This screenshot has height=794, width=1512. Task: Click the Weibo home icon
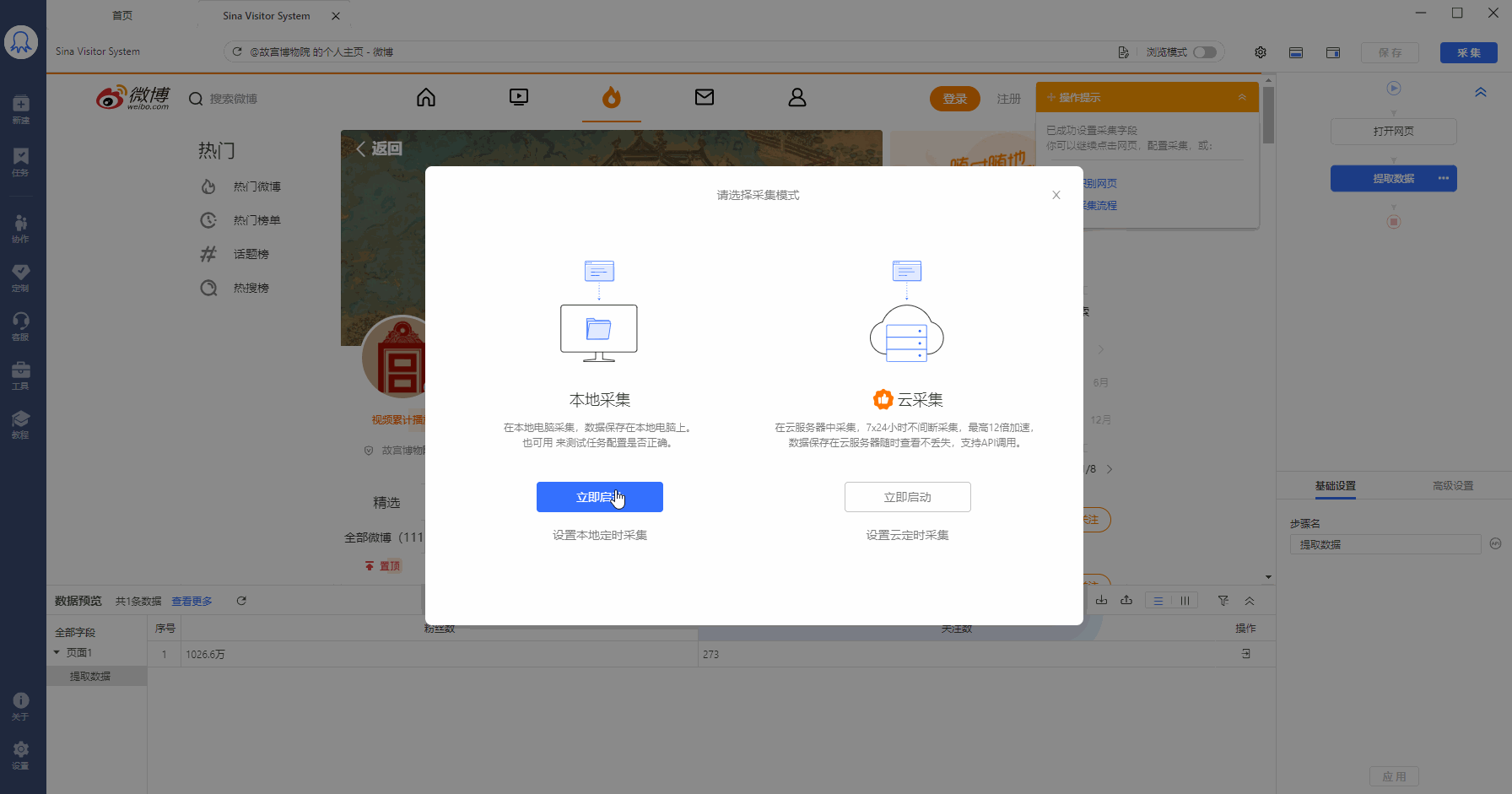pyautogui.click(x=426, y=98)
